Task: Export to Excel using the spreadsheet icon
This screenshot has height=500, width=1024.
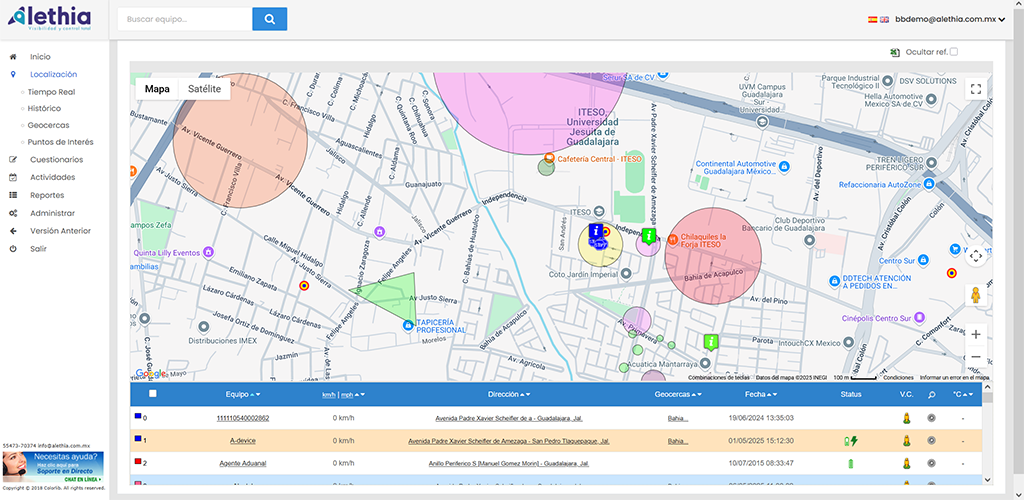Action: pos(894,52)
